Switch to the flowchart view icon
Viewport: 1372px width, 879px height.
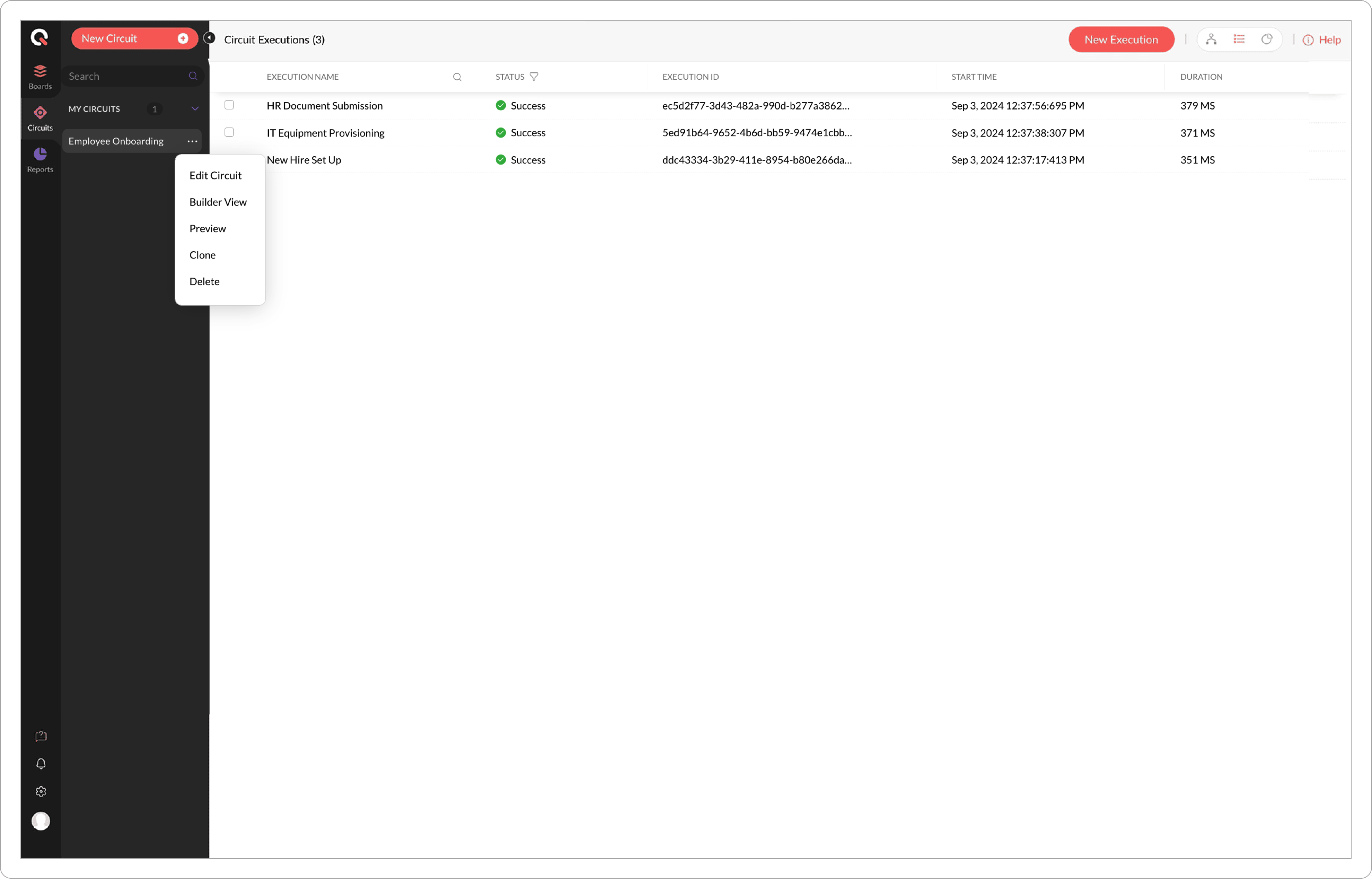[1211, 39]
